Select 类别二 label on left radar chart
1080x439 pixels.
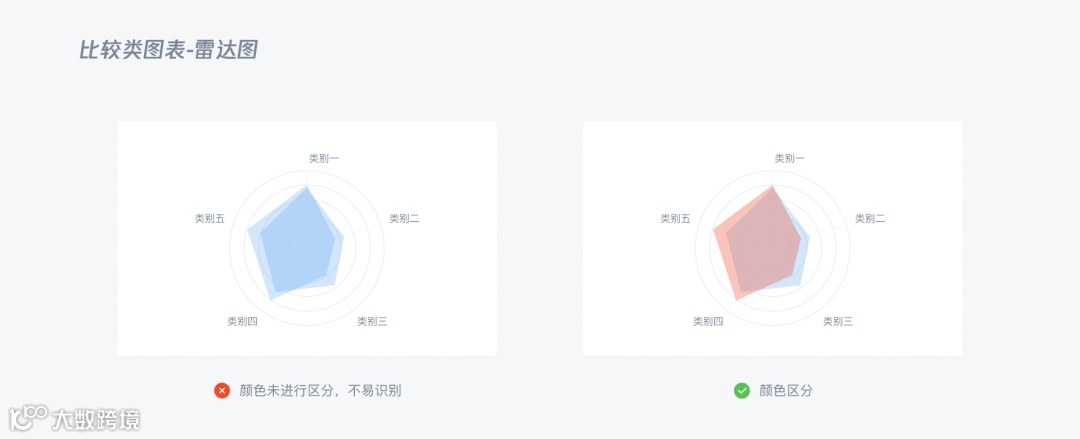[x=404, y=218]
